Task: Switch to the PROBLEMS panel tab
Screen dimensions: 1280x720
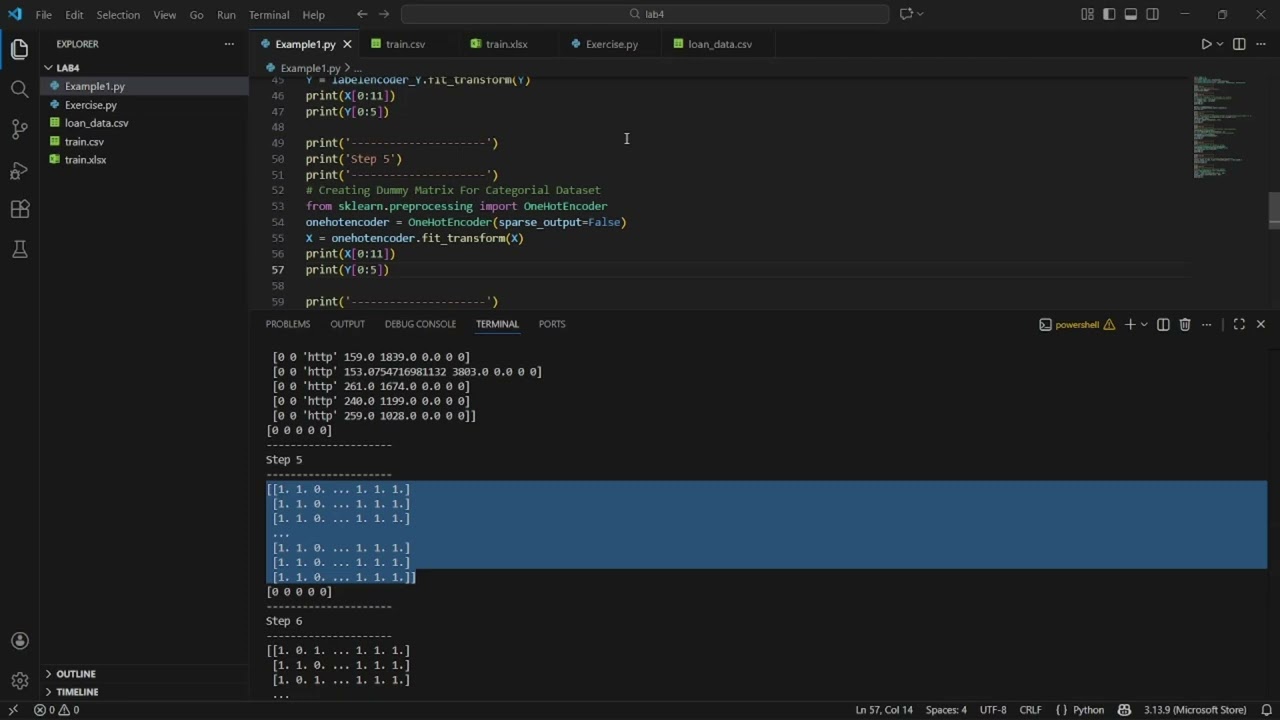Action: (288, 324)
